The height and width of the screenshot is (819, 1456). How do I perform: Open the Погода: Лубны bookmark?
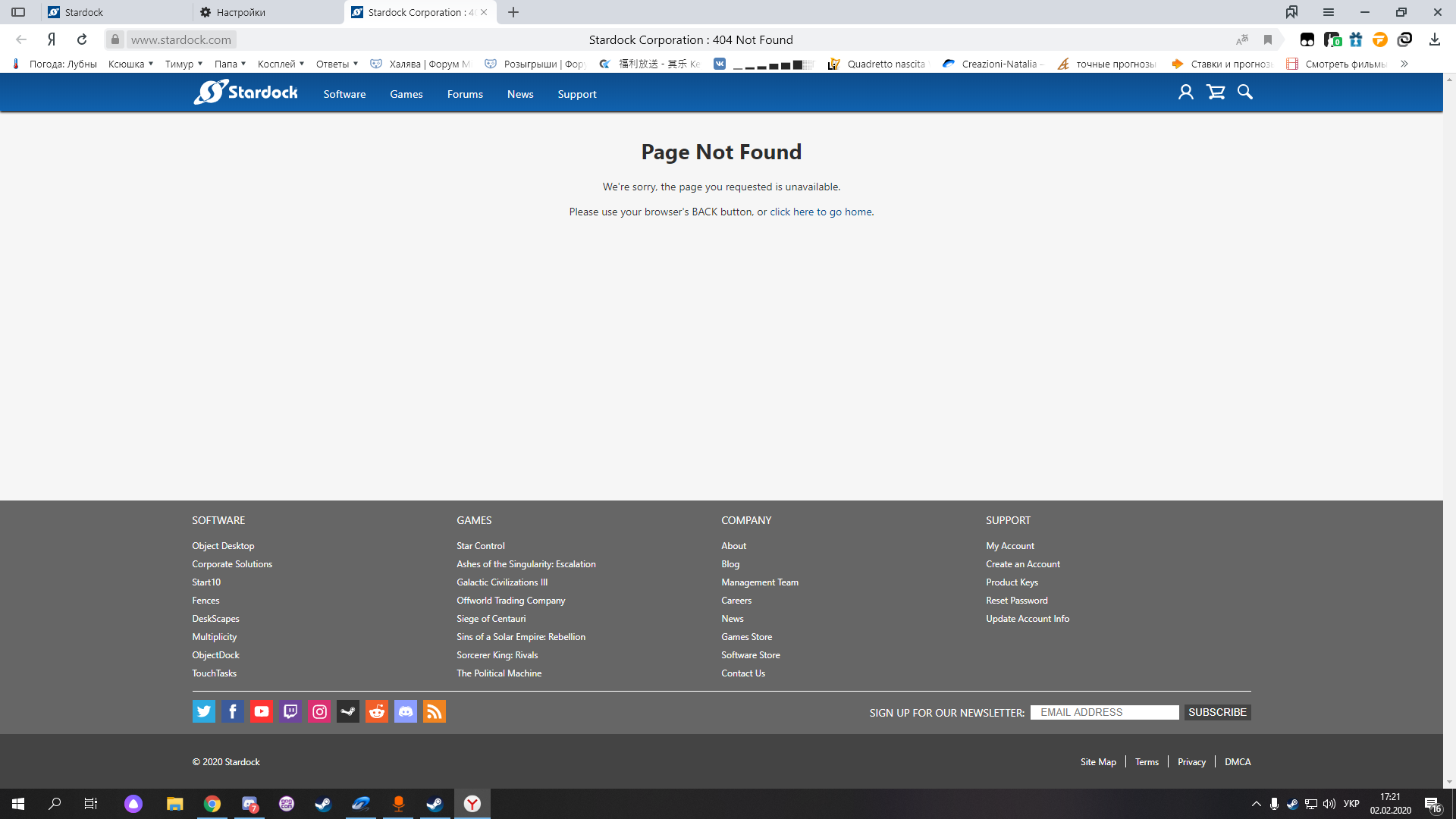point(55,64)
